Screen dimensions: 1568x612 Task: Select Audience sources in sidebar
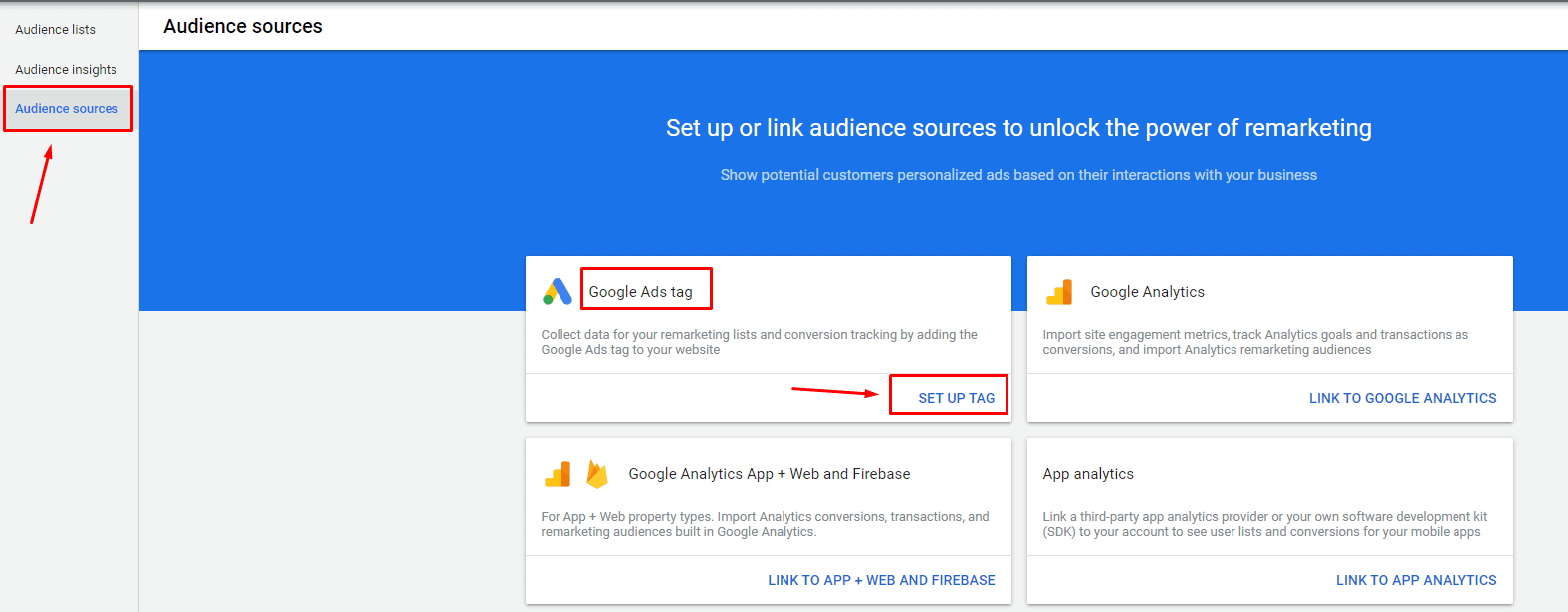pos(67,109)
